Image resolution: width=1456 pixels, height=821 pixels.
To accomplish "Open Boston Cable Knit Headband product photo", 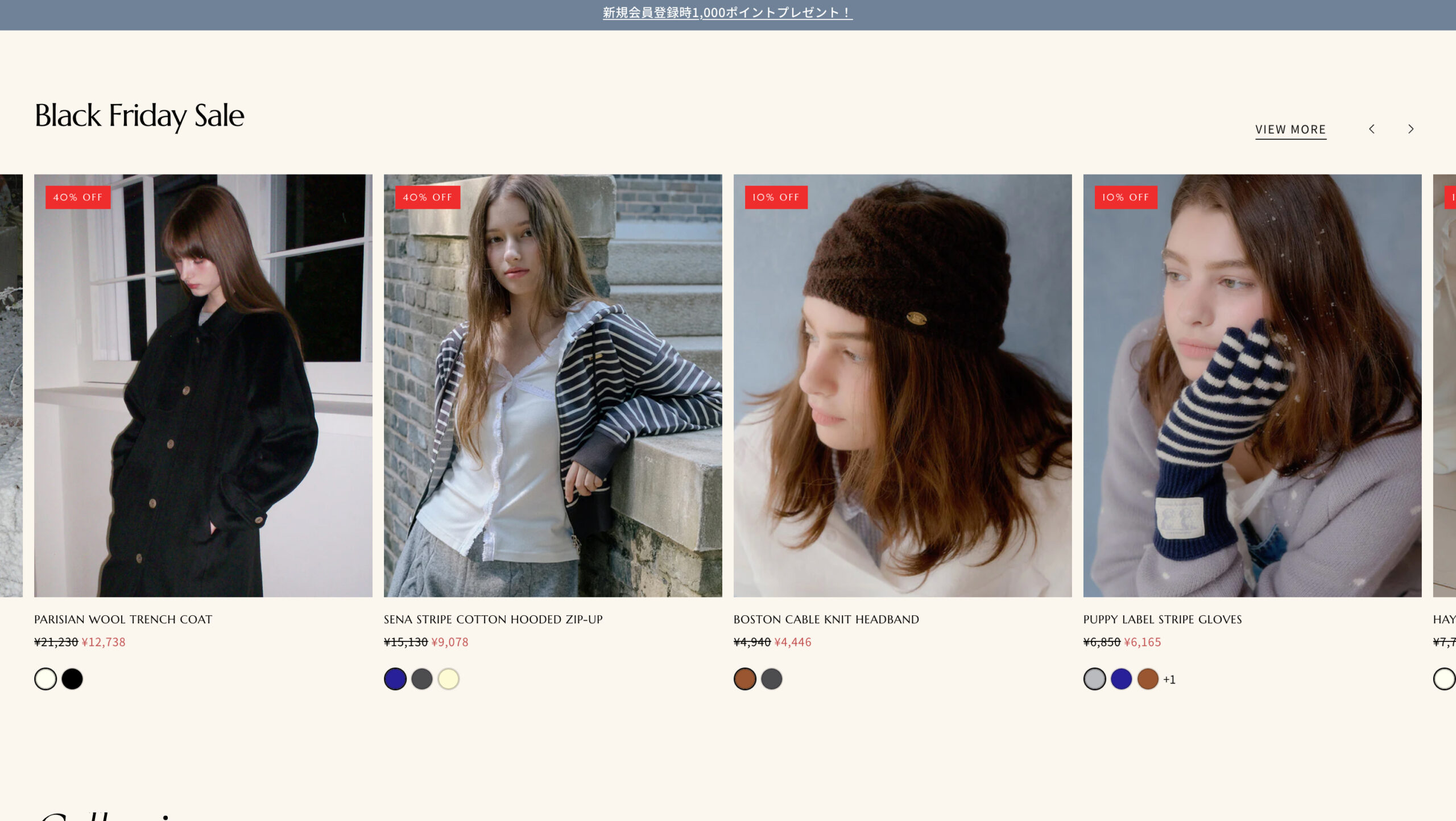I will (x=903, y=385).
